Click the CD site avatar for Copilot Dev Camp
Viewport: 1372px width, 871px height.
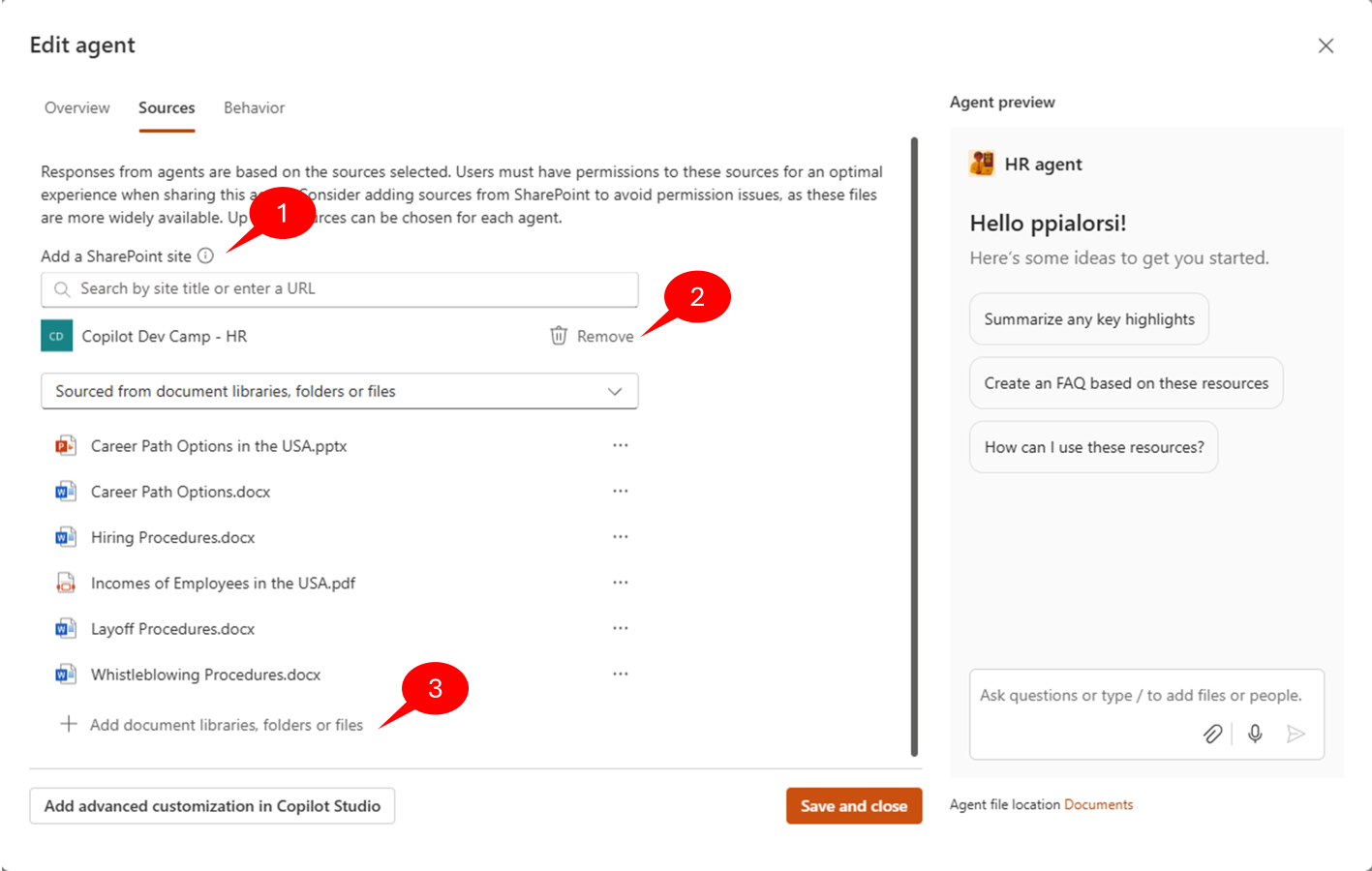pos(56,336)
